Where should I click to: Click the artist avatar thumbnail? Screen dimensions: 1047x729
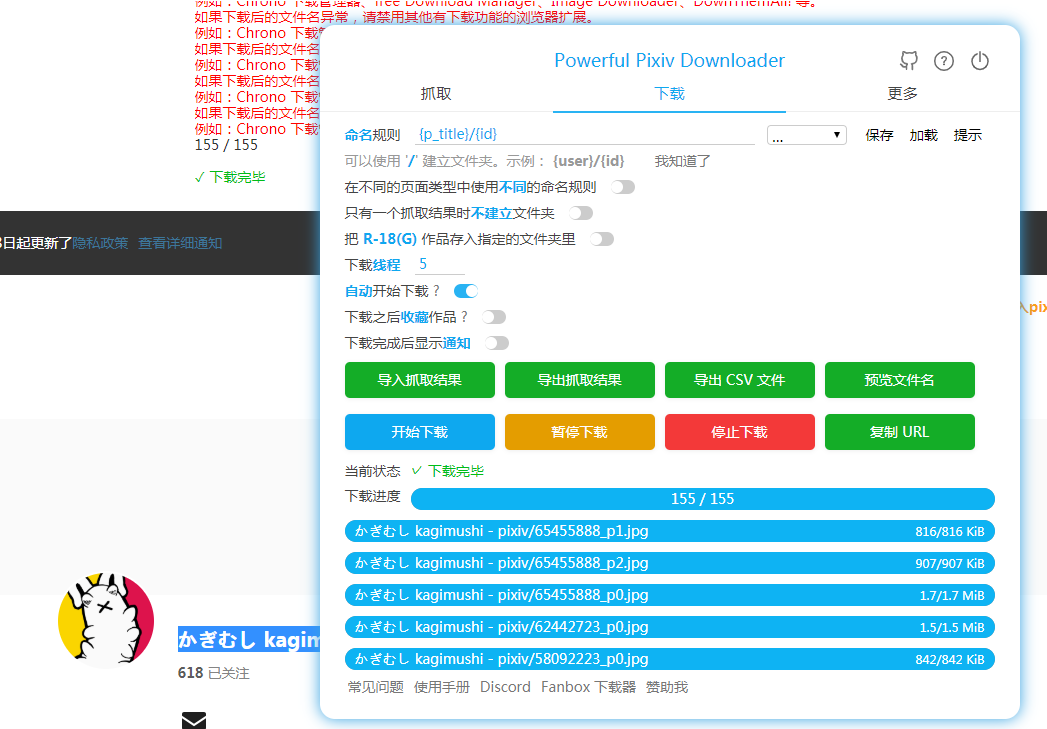point(106,620)
